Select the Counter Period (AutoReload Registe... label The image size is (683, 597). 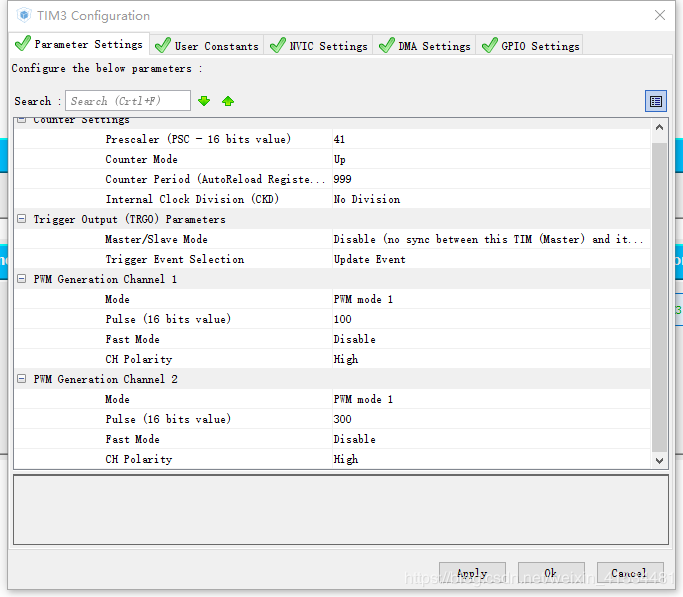point(215,179)
